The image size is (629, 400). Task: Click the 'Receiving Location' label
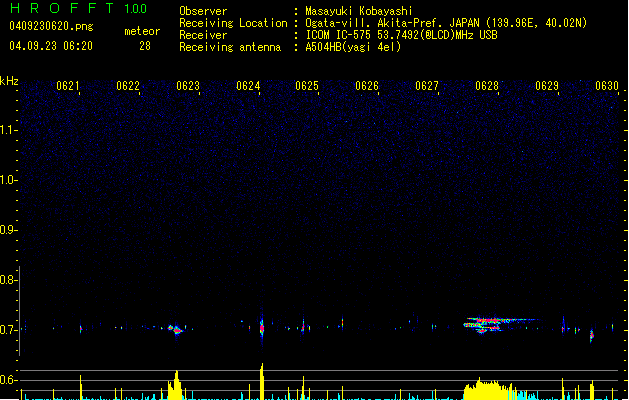coord(233,23)
